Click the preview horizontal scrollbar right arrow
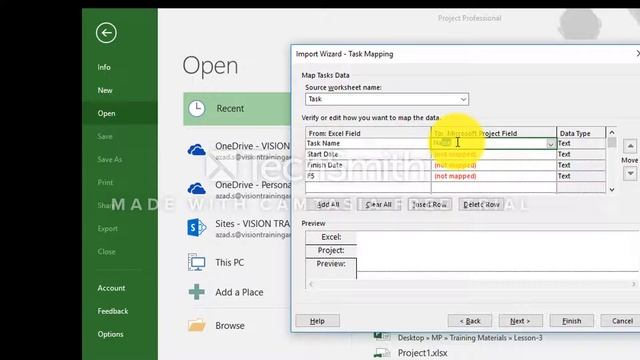Screen dimensions: 640x360 click(633, 284)
